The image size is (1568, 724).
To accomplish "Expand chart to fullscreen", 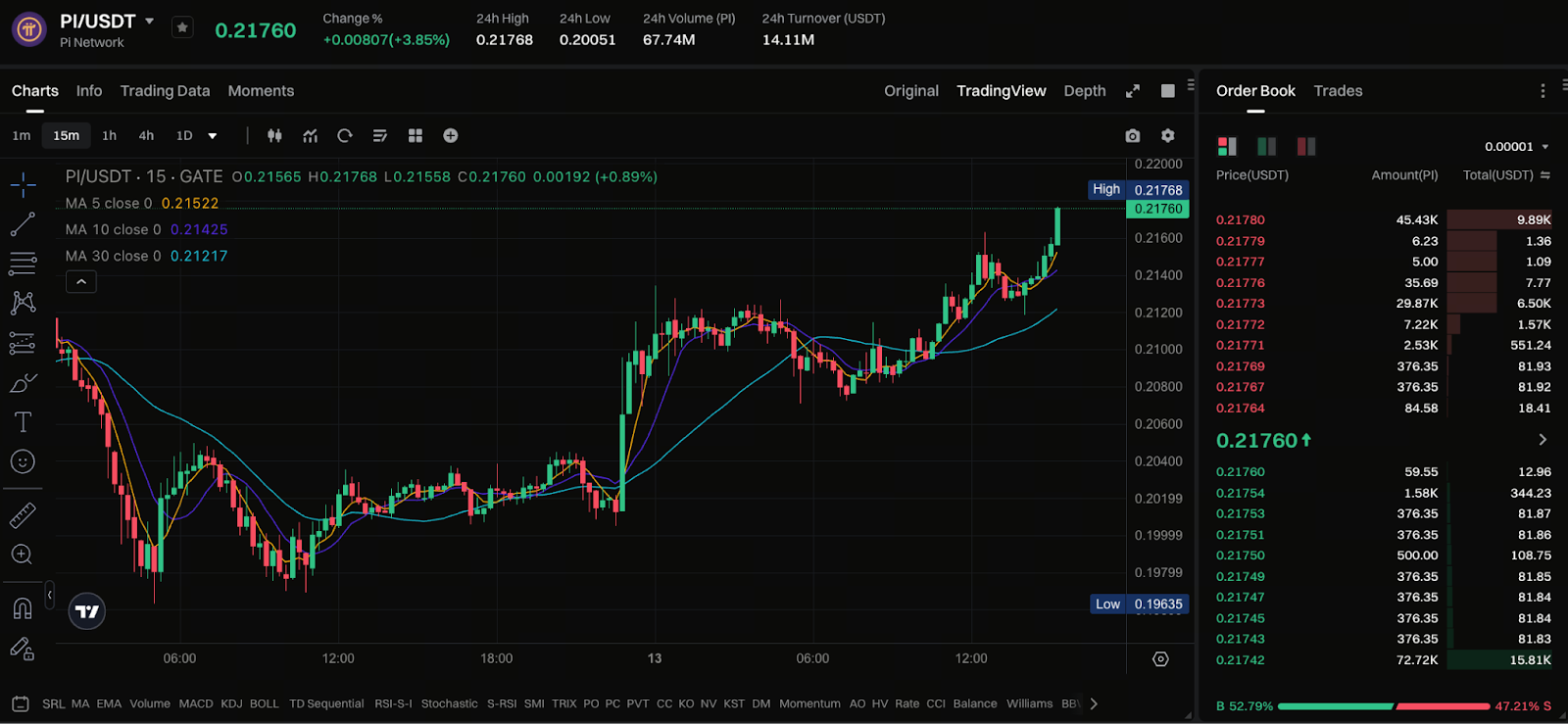I will tap(1133, 91).
